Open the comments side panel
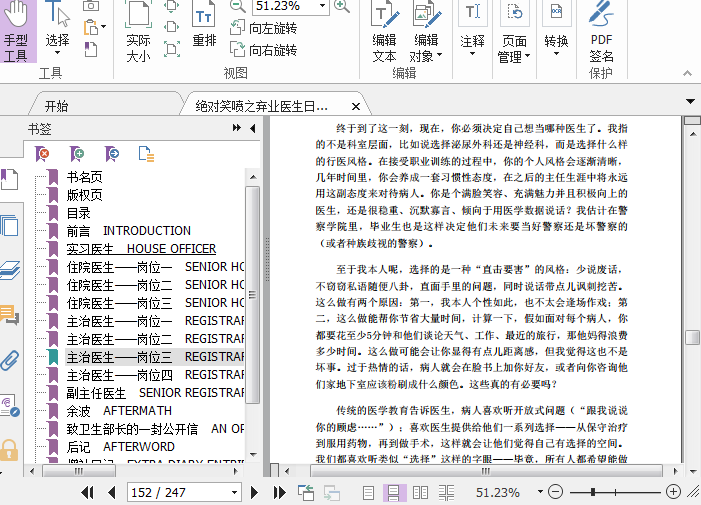The image size is (701, 505). (x=10, y=315)
